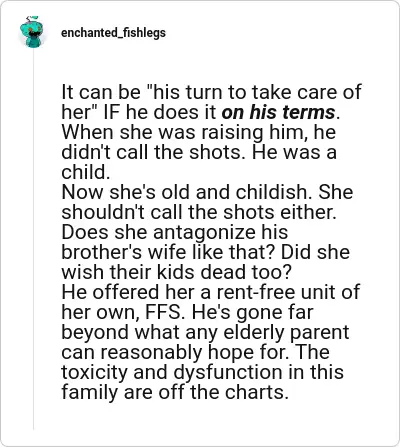The image size is (400, 447).
Task: Click the phrase "rent-free unit of"
Action: coord(288,292)
